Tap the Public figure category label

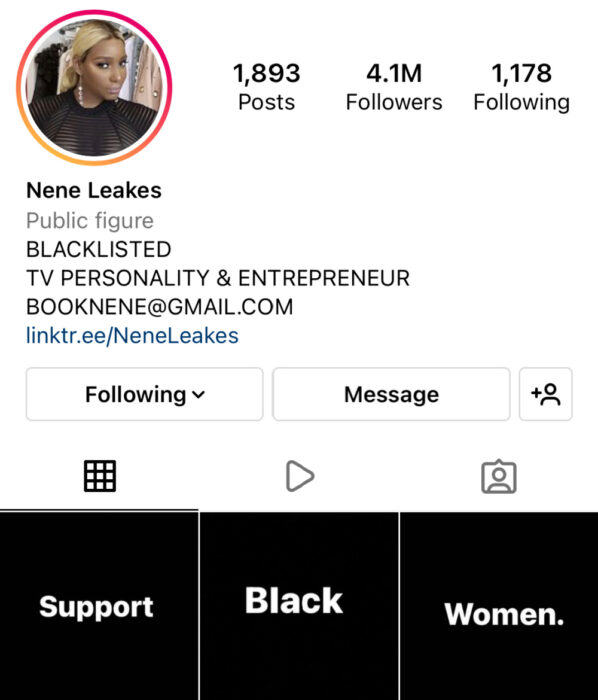click(x=90, y=221)
